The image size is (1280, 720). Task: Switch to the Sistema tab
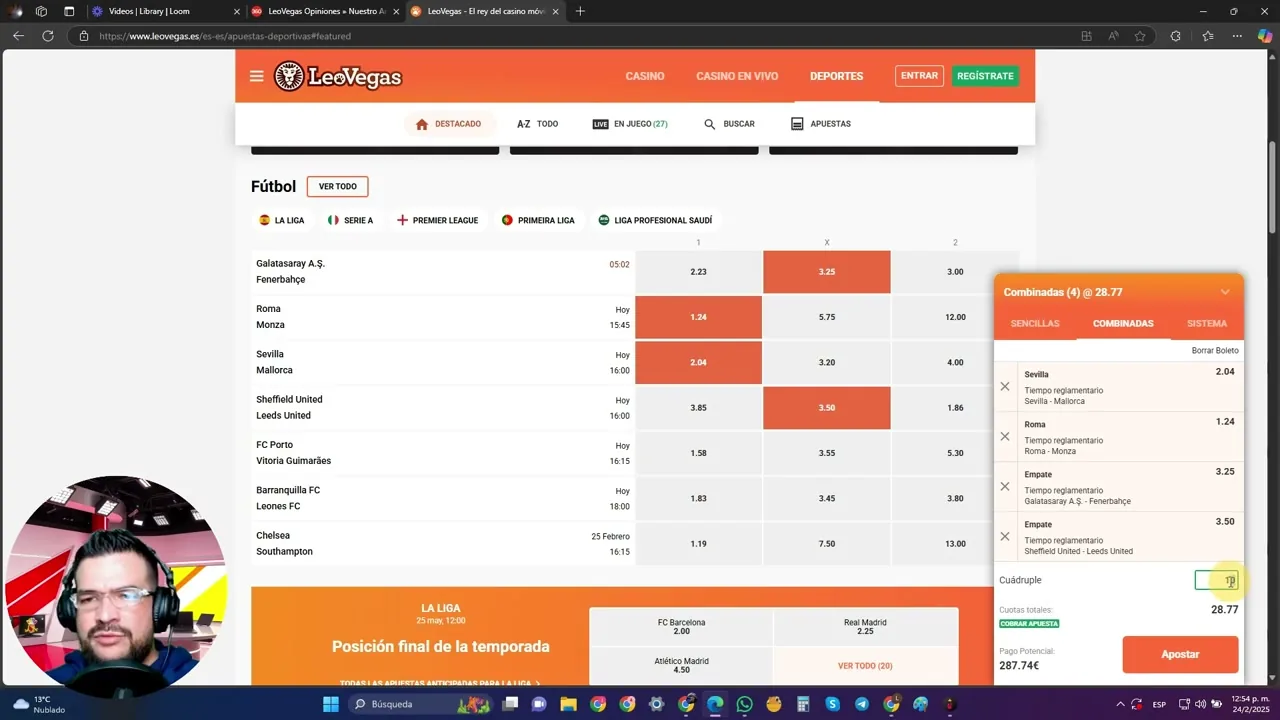click(x=1207, y=324)
